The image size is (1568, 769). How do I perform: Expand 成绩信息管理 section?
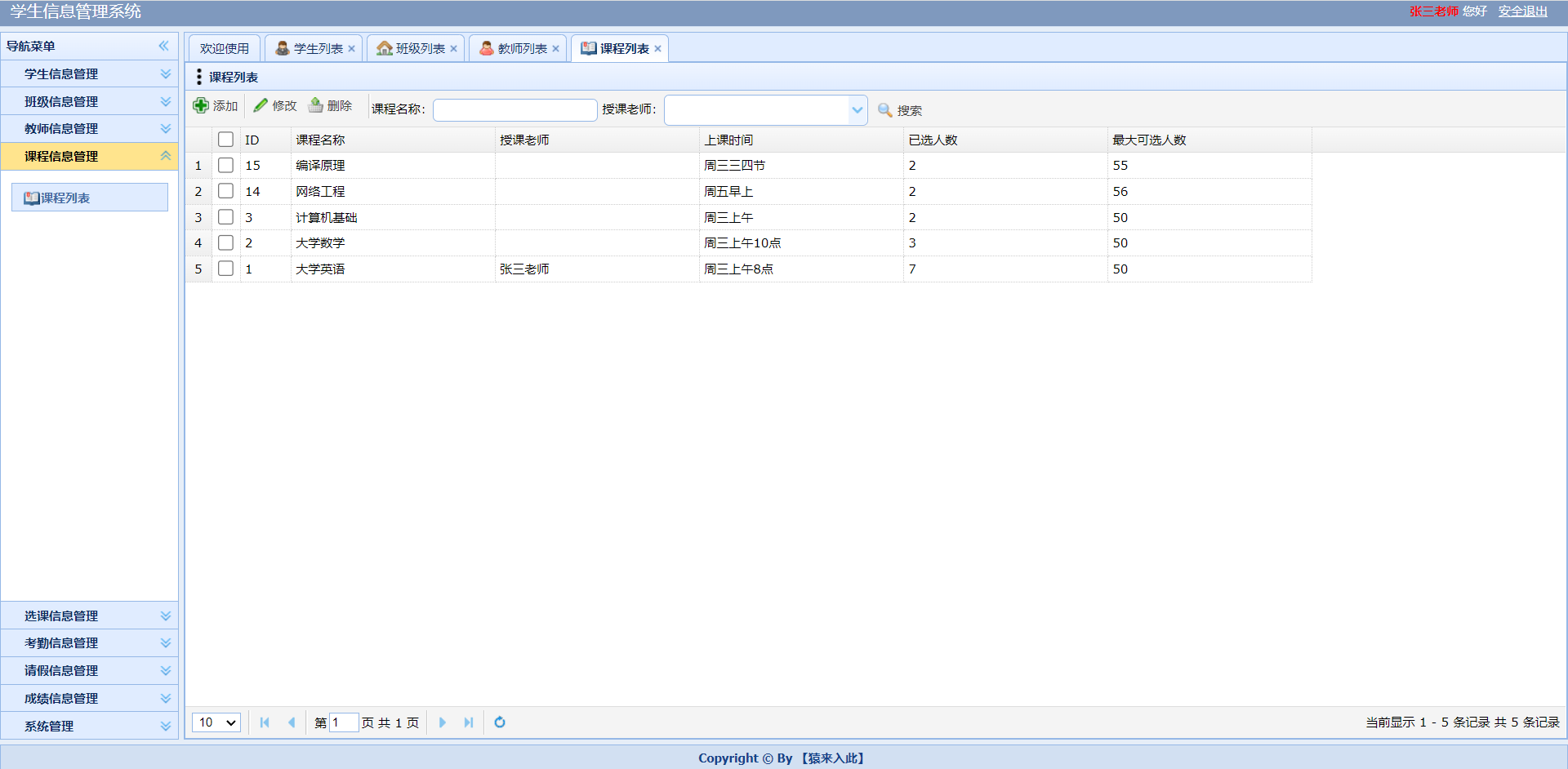[x=166, y=698]
